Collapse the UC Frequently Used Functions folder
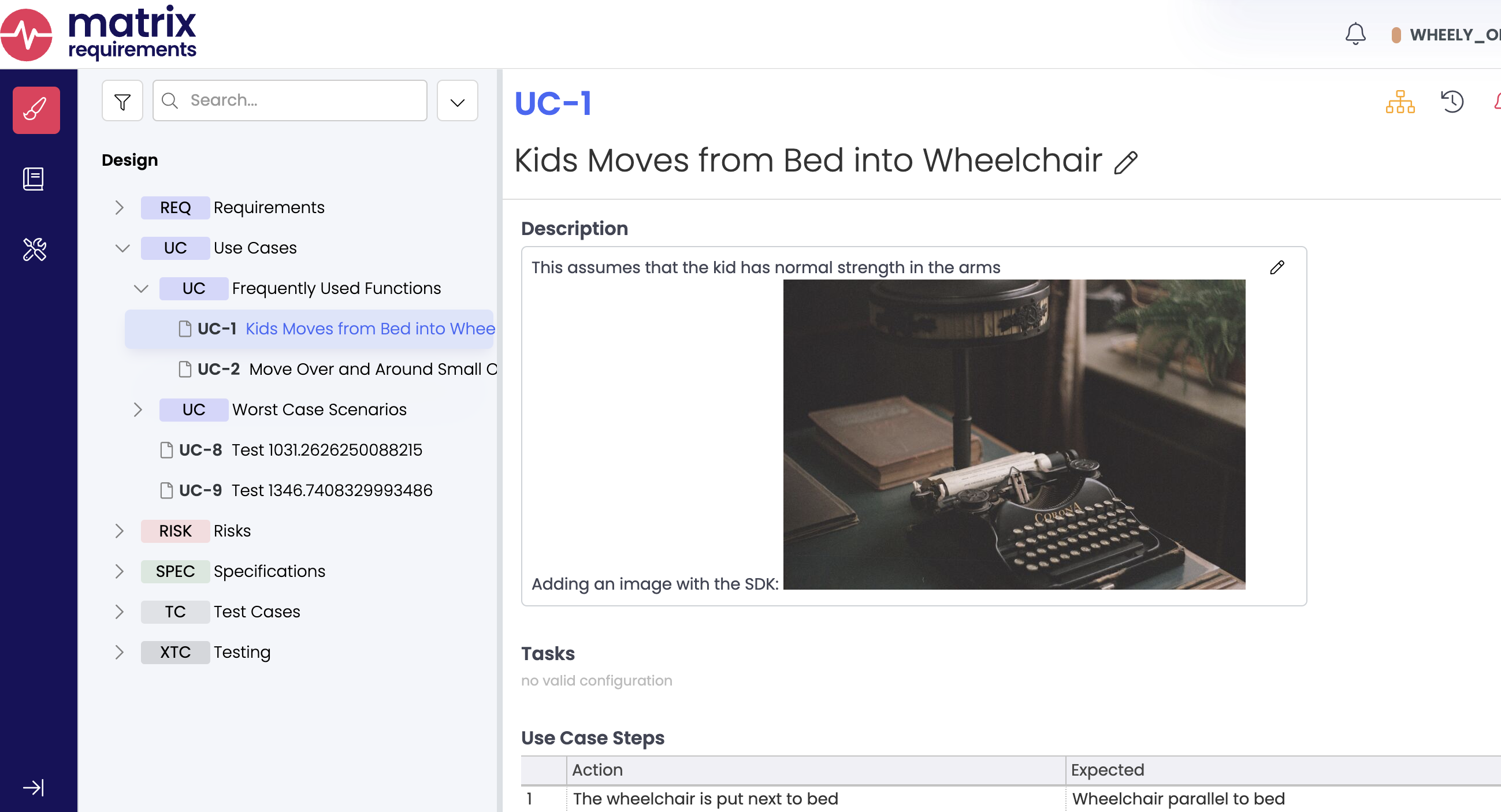Screen dimensions: 1501x812 click(141, 288)
